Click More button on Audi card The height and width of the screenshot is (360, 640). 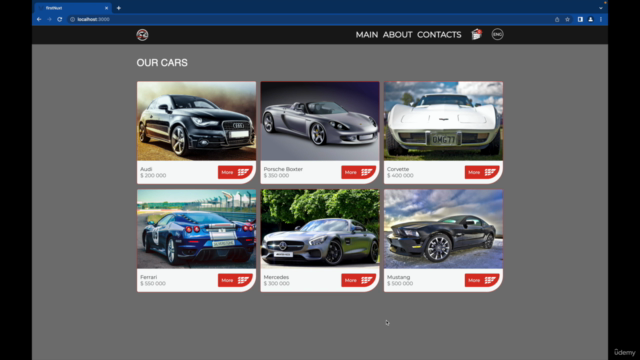pos(235,172)
